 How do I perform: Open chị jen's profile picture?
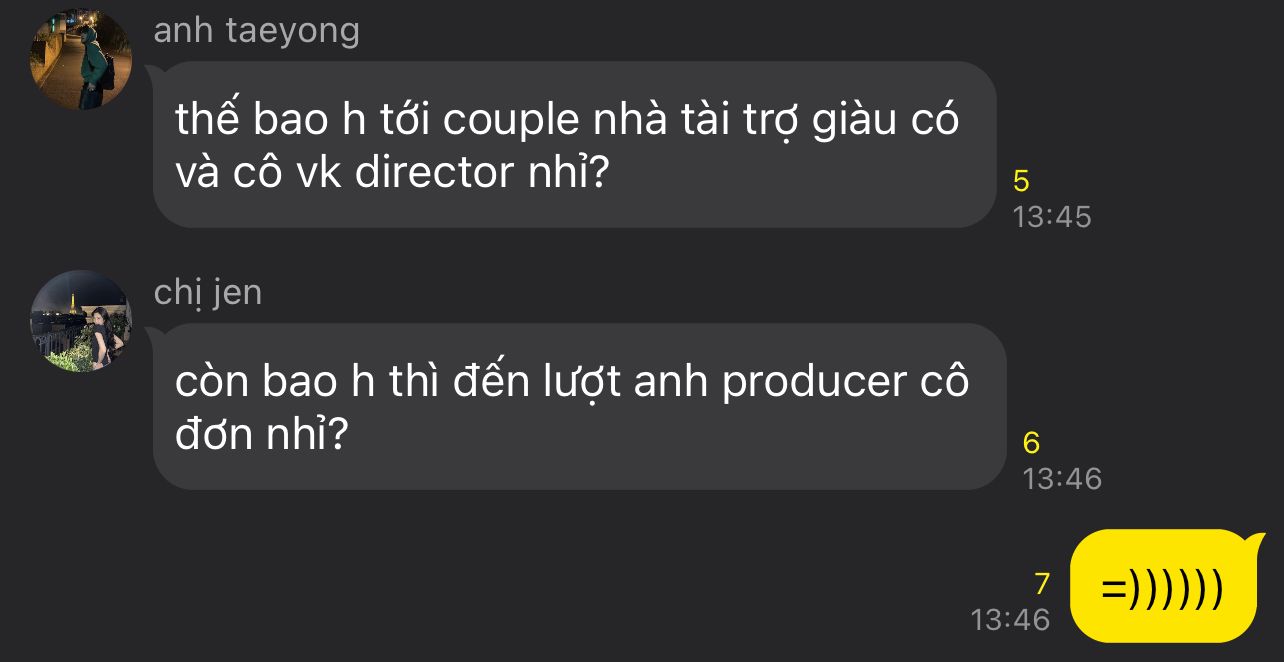[81, 321]
